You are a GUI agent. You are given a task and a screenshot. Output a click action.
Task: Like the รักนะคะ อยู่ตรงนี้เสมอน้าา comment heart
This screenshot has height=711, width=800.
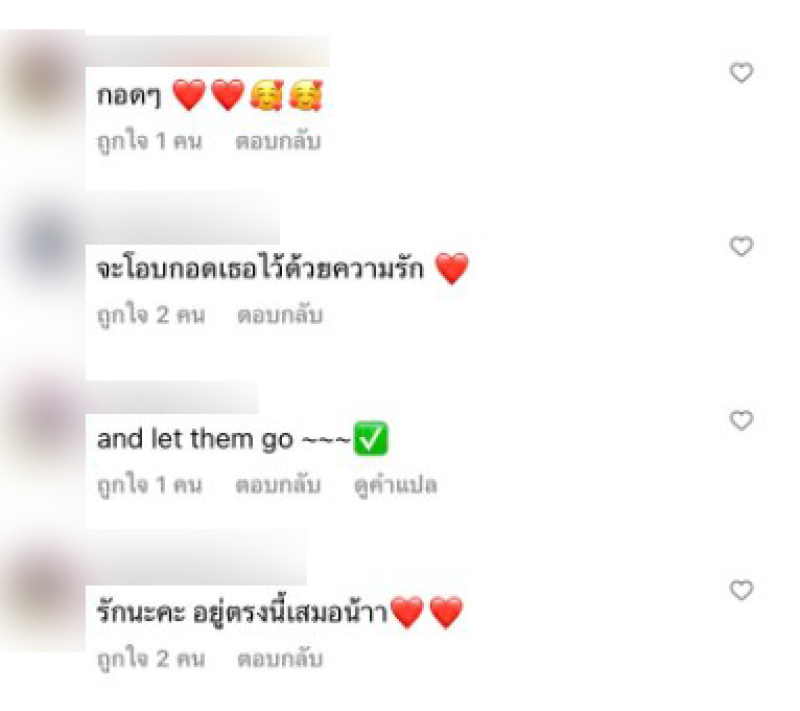click(x=741, y=590)
